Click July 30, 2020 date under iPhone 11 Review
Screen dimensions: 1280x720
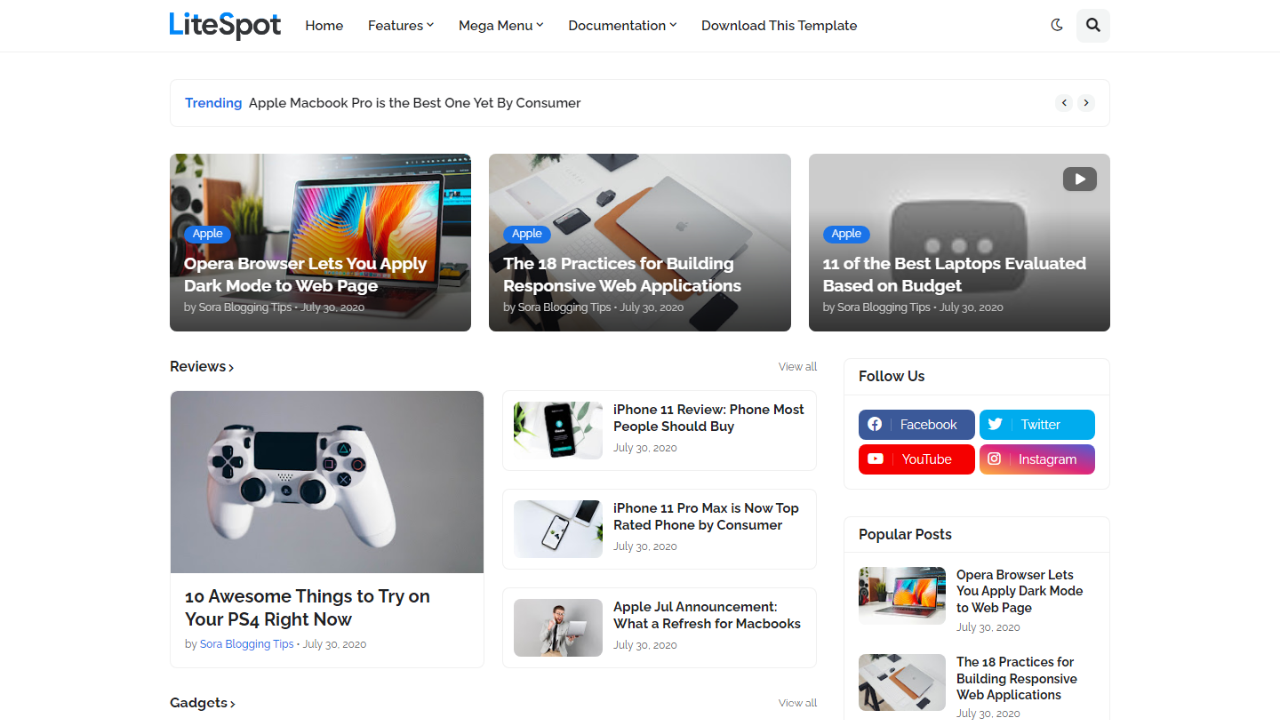pos(645,448)
